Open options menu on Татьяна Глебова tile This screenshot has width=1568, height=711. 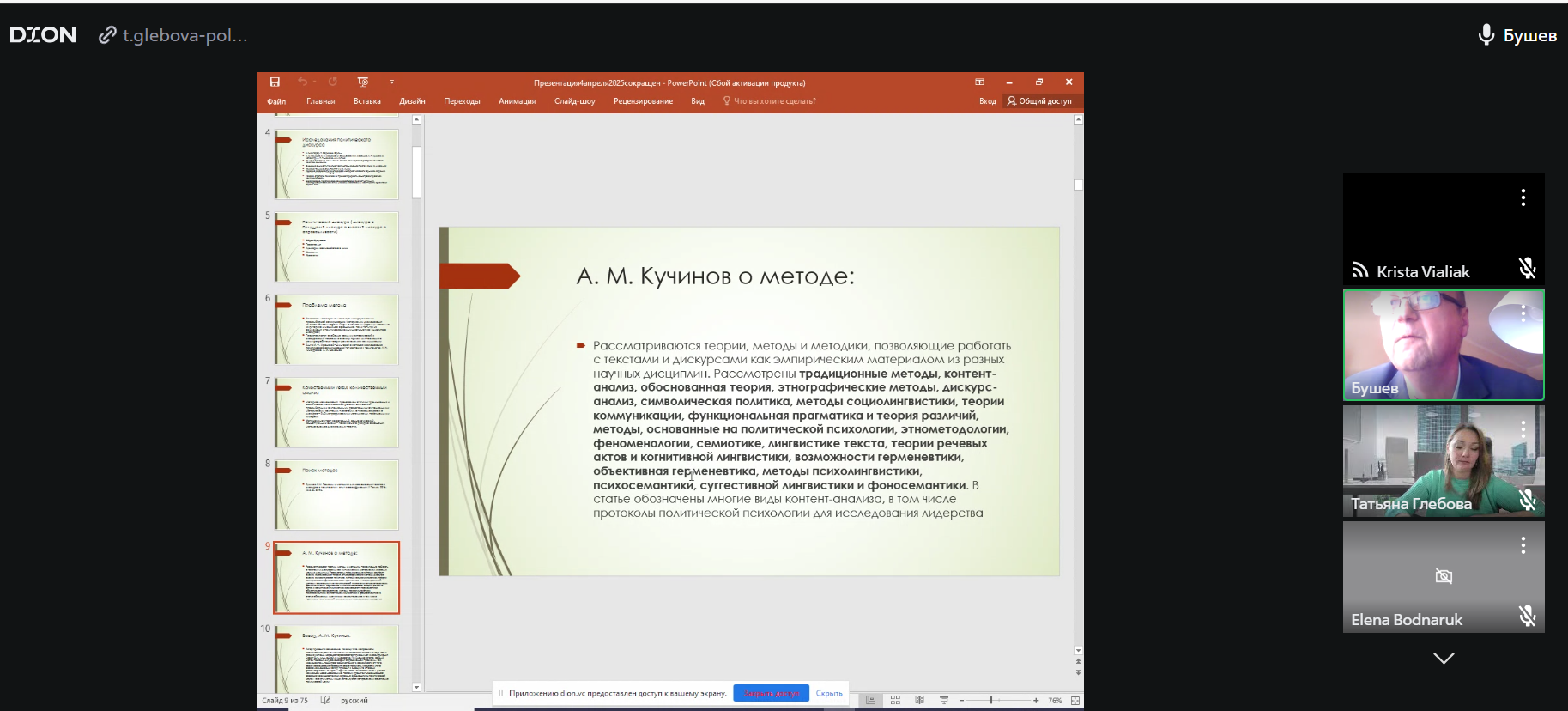coord(1523,429)
